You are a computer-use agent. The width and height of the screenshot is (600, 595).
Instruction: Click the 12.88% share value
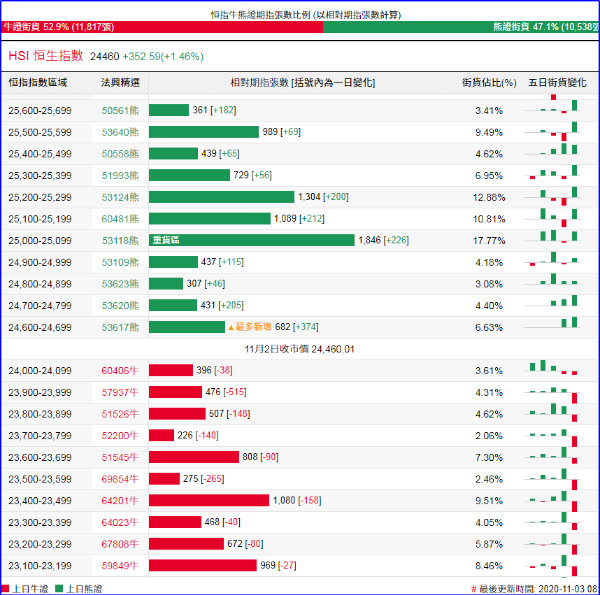point(489,197)
